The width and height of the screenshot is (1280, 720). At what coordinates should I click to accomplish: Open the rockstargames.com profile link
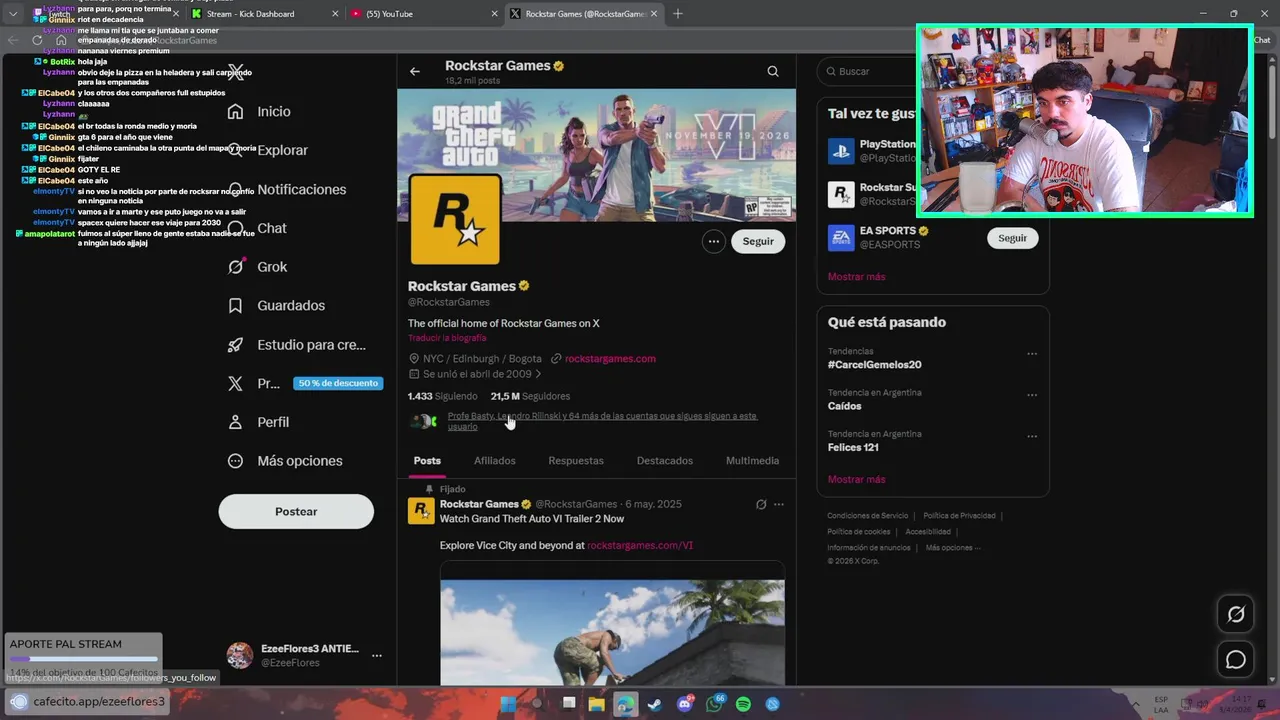pyautogui.click(x=610, y=358)
